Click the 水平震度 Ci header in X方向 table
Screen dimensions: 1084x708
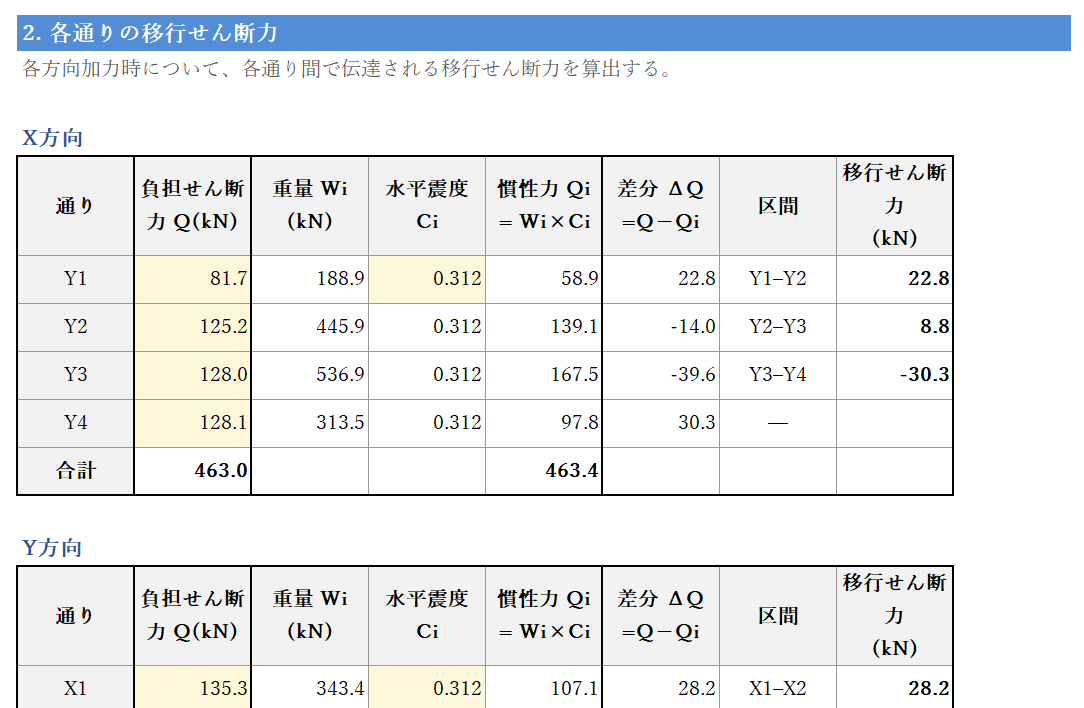(x=427, y=205)
